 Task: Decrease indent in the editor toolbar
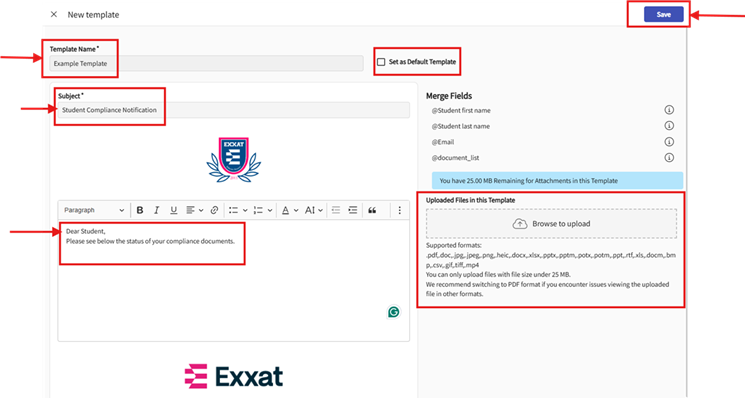coord(336,210)
